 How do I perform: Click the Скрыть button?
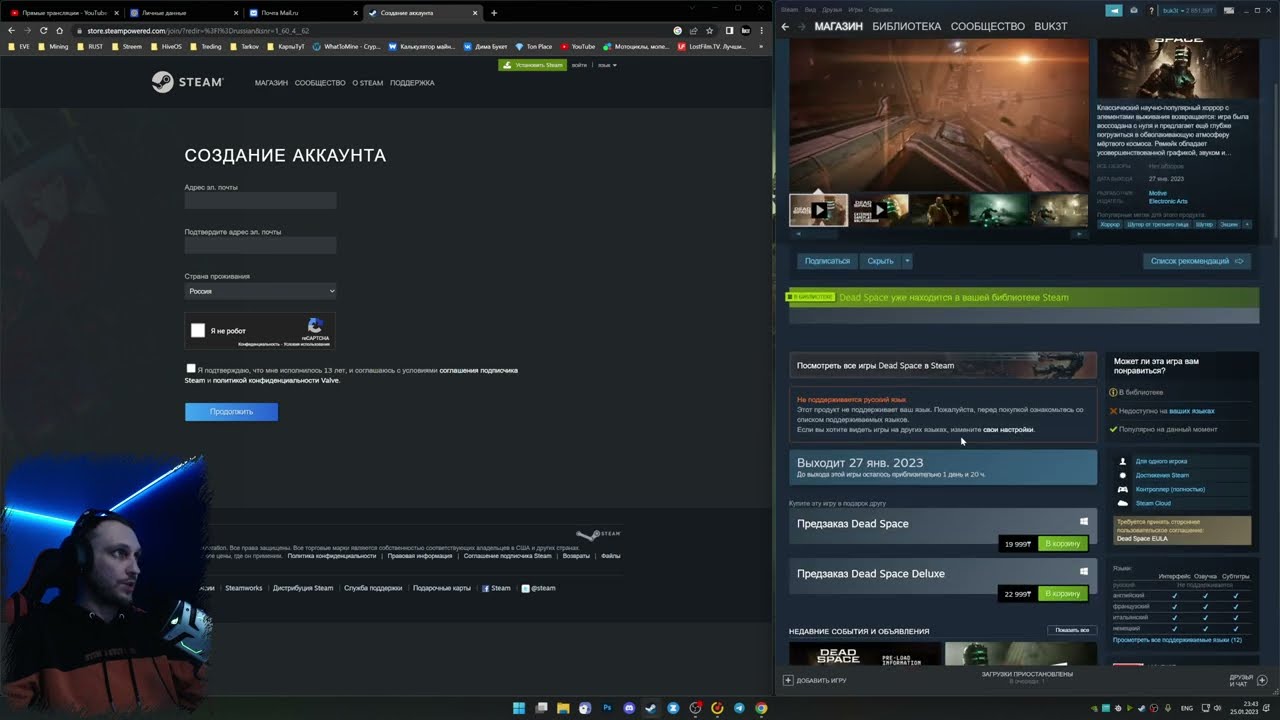coord(880,261)
